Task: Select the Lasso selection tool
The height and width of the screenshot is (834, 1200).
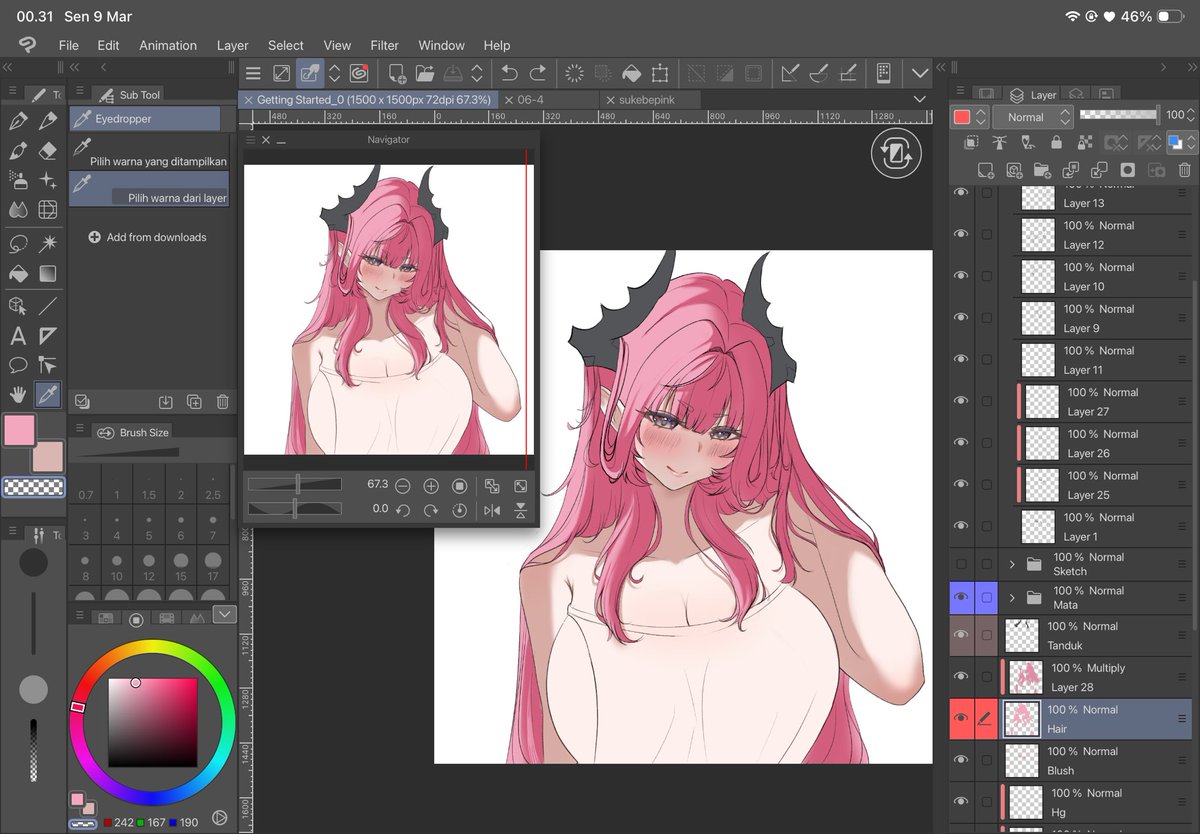Action: pos(17,243)
